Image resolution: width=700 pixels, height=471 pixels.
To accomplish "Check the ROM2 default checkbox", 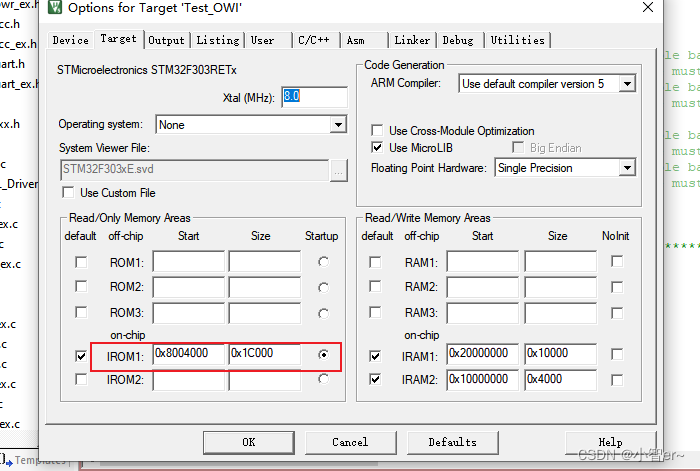I will pyautogui.click(x=81, y=286).
